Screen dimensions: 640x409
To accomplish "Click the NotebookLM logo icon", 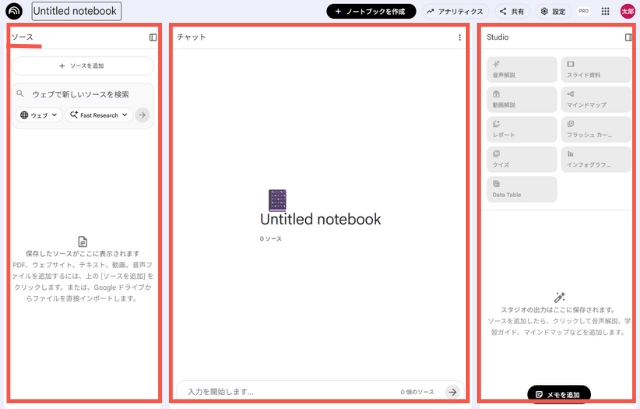I will pos(15,12).
